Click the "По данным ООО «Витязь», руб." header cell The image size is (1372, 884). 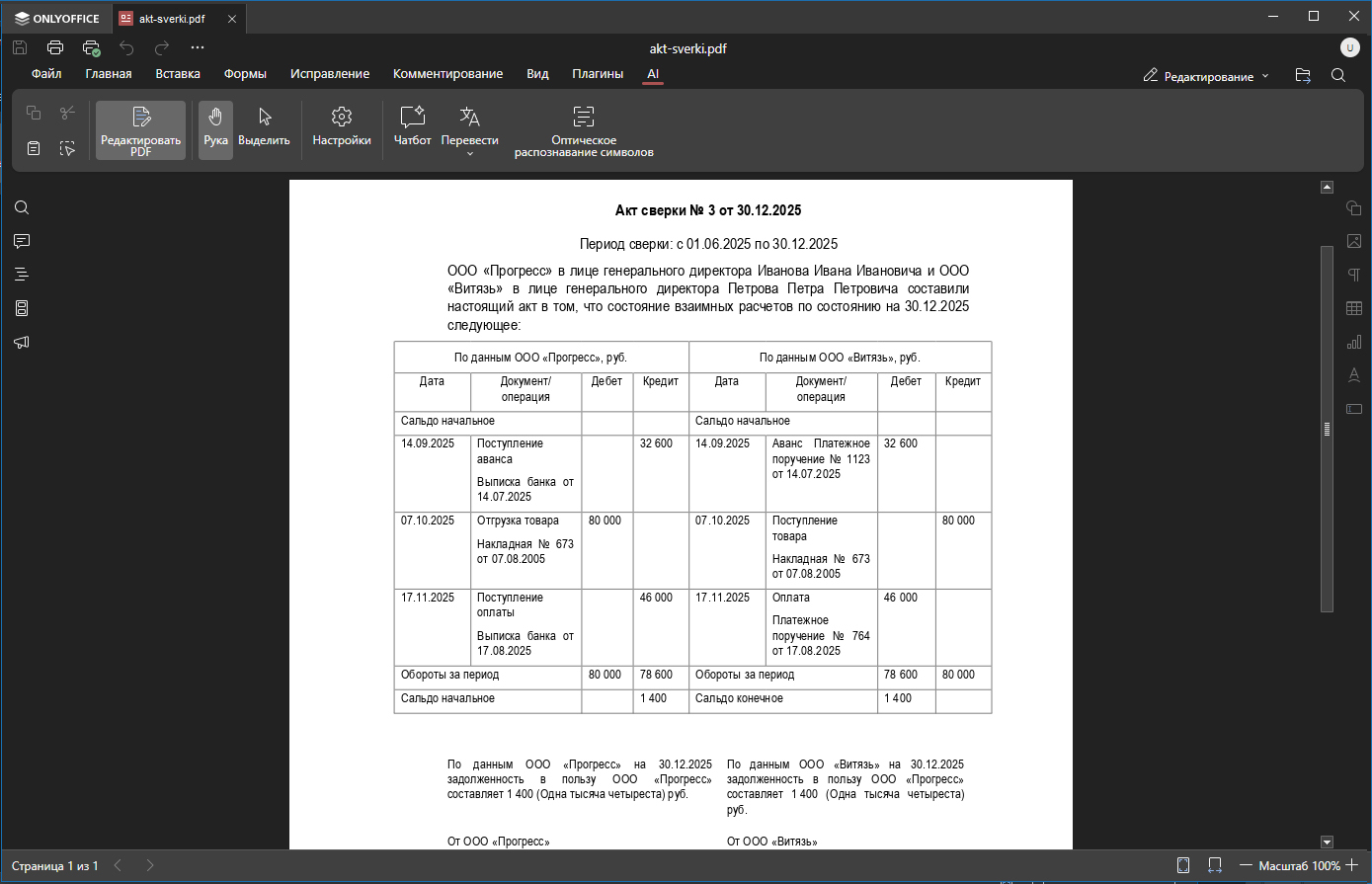[840, 358]
